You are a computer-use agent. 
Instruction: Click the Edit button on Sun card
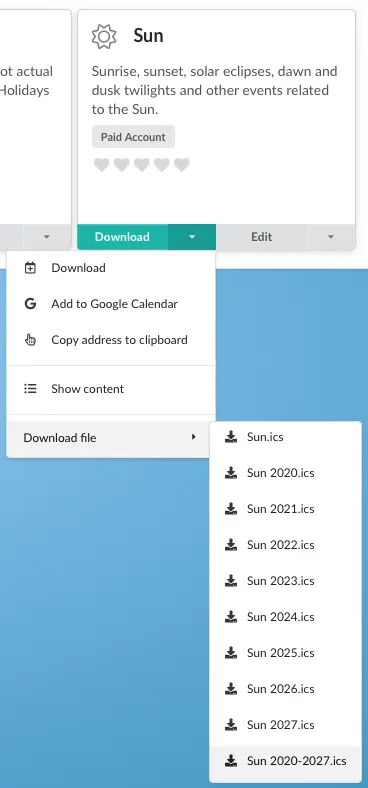[261, 237]
